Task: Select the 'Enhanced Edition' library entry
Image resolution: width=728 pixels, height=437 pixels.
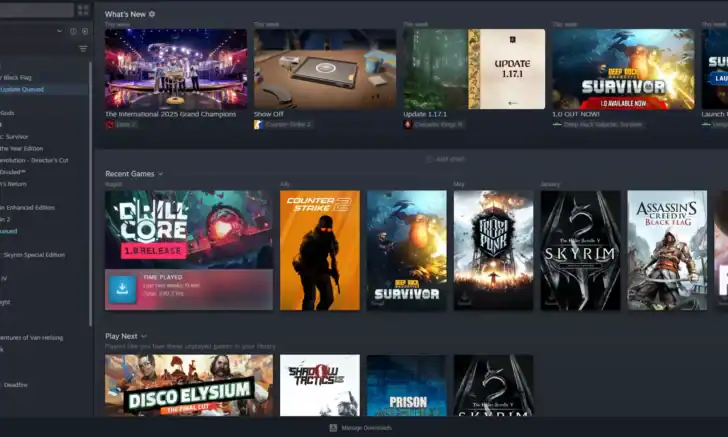Action: [44, 208]
